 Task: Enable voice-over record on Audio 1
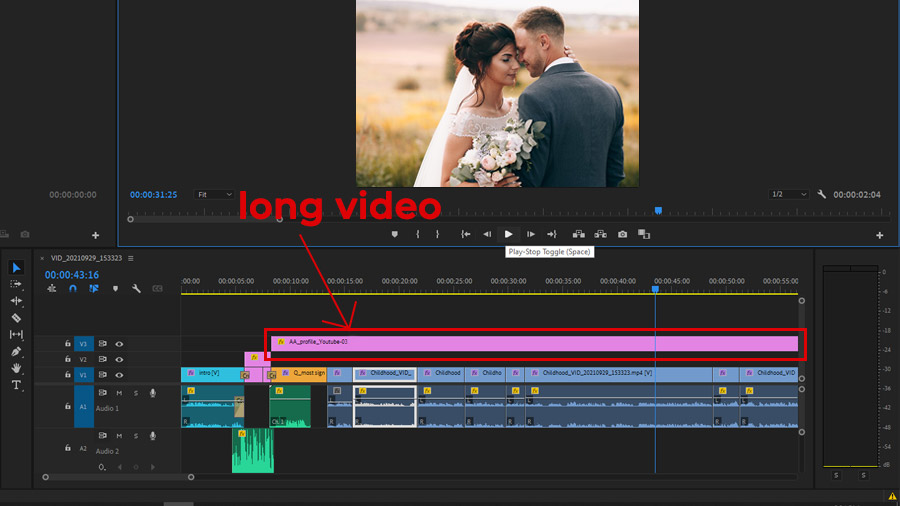(153, 393)
